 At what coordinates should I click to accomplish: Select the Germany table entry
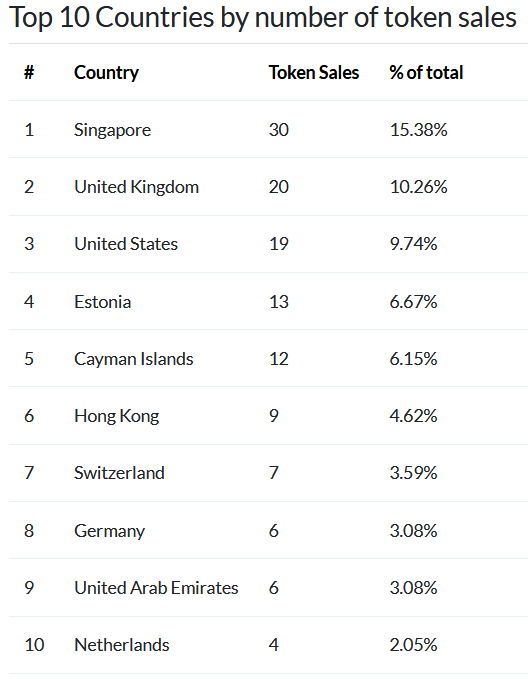[110, 531]
